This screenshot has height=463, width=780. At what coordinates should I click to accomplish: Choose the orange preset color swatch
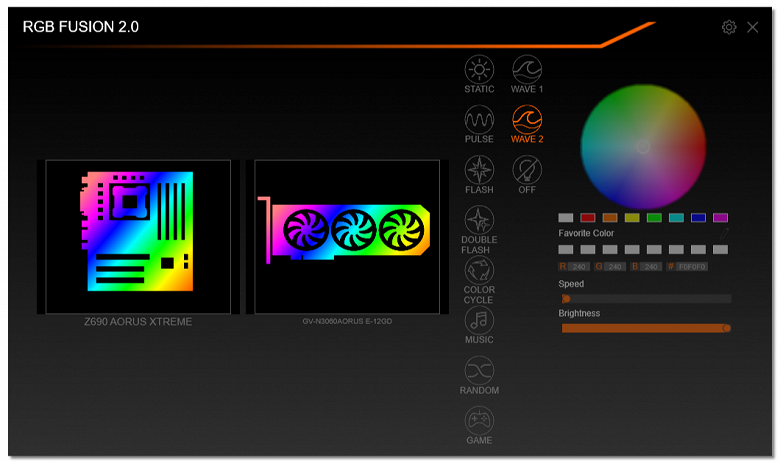point(610,218)
